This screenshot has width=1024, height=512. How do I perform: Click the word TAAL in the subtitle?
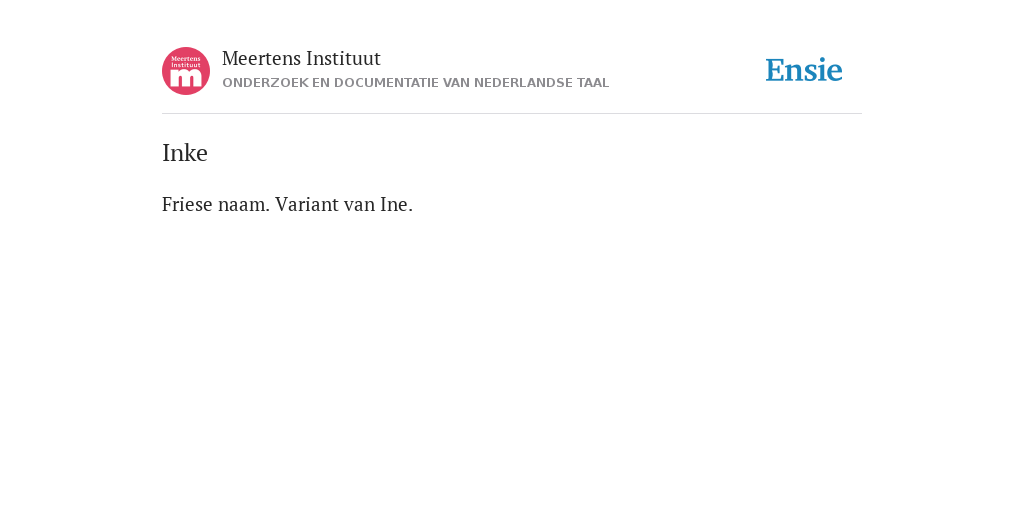(x=593, y=83)
